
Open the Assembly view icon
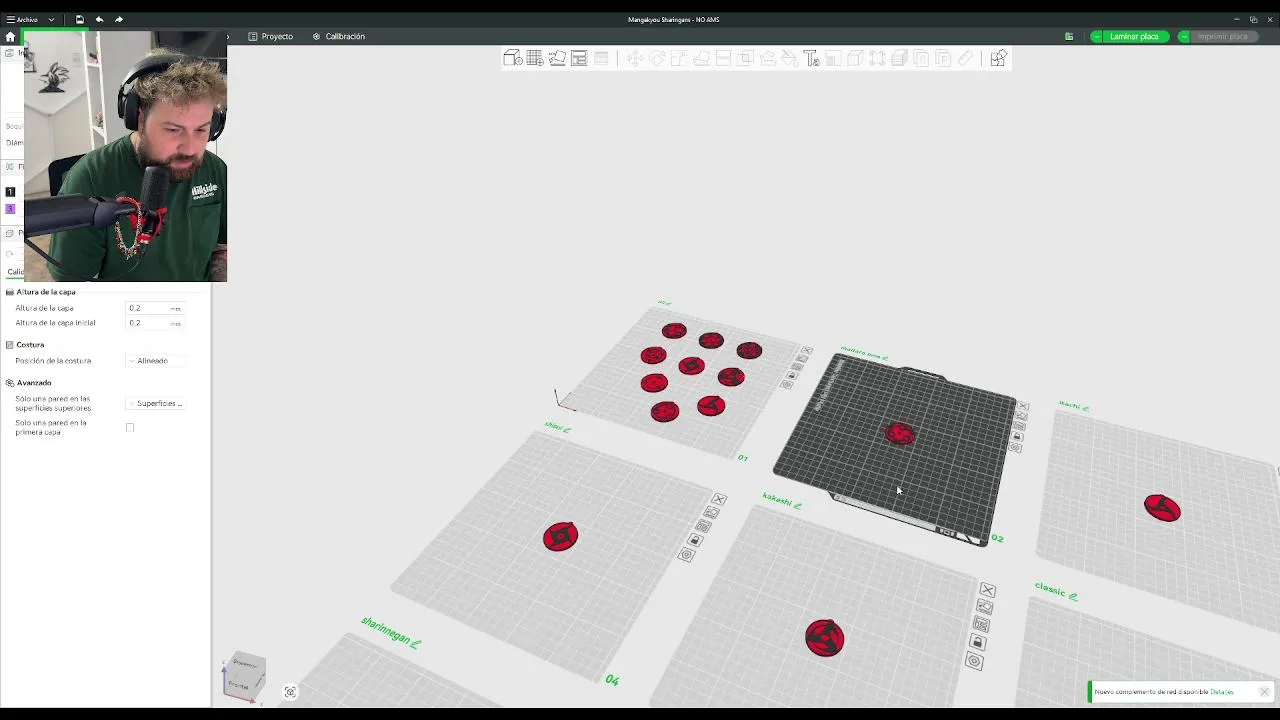coord(998,58)
